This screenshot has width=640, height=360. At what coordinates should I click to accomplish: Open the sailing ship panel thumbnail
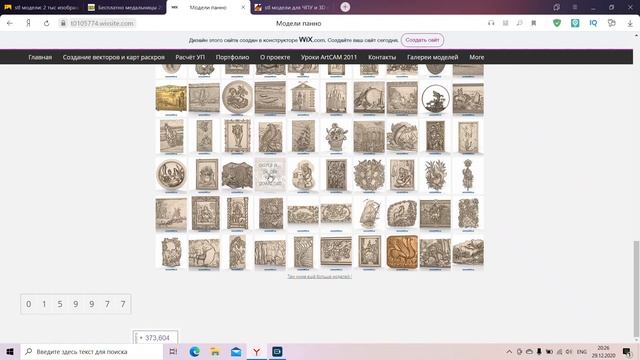[303, 136]
